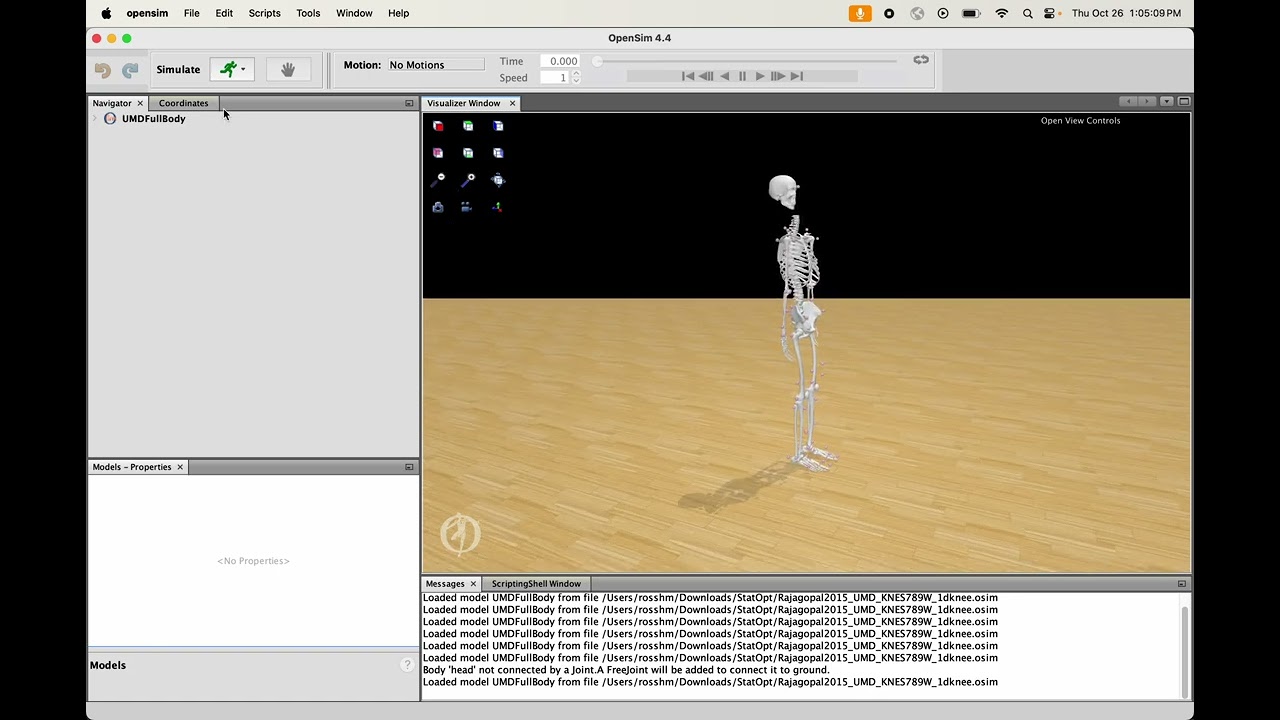Click Open View Controls link
Screen dimensions: 1280x720
1080,121
